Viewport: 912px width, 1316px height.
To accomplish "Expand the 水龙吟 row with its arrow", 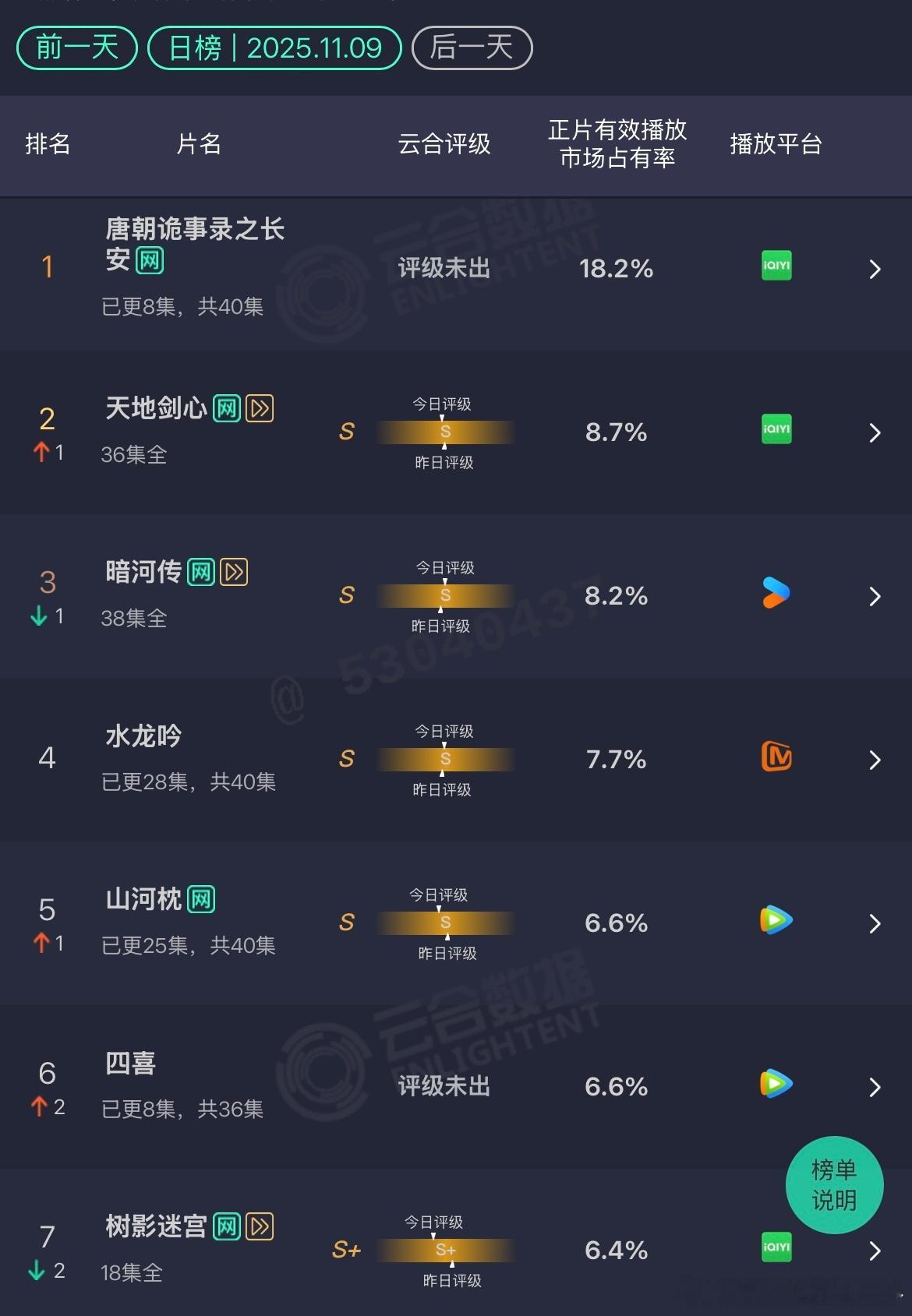I will tap(876, 760).
